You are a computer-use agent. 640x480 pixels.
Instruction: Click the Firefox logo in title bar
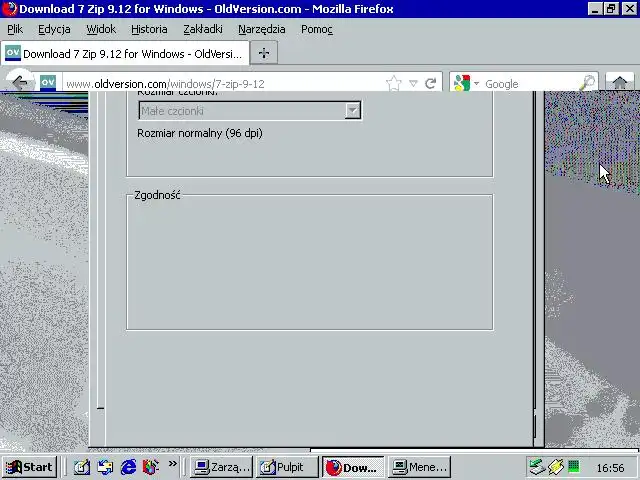[9, 9]
